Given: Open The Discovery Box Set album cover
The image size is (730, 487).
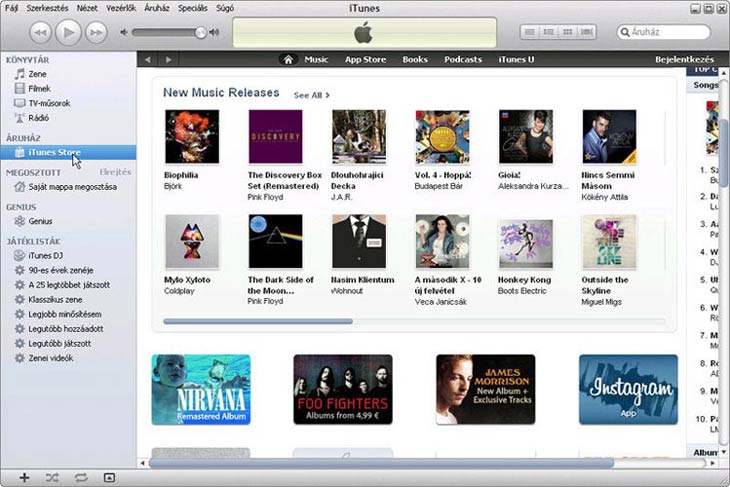Looking at the screenshot, I should pyautogui.click(x=276, y=136).
